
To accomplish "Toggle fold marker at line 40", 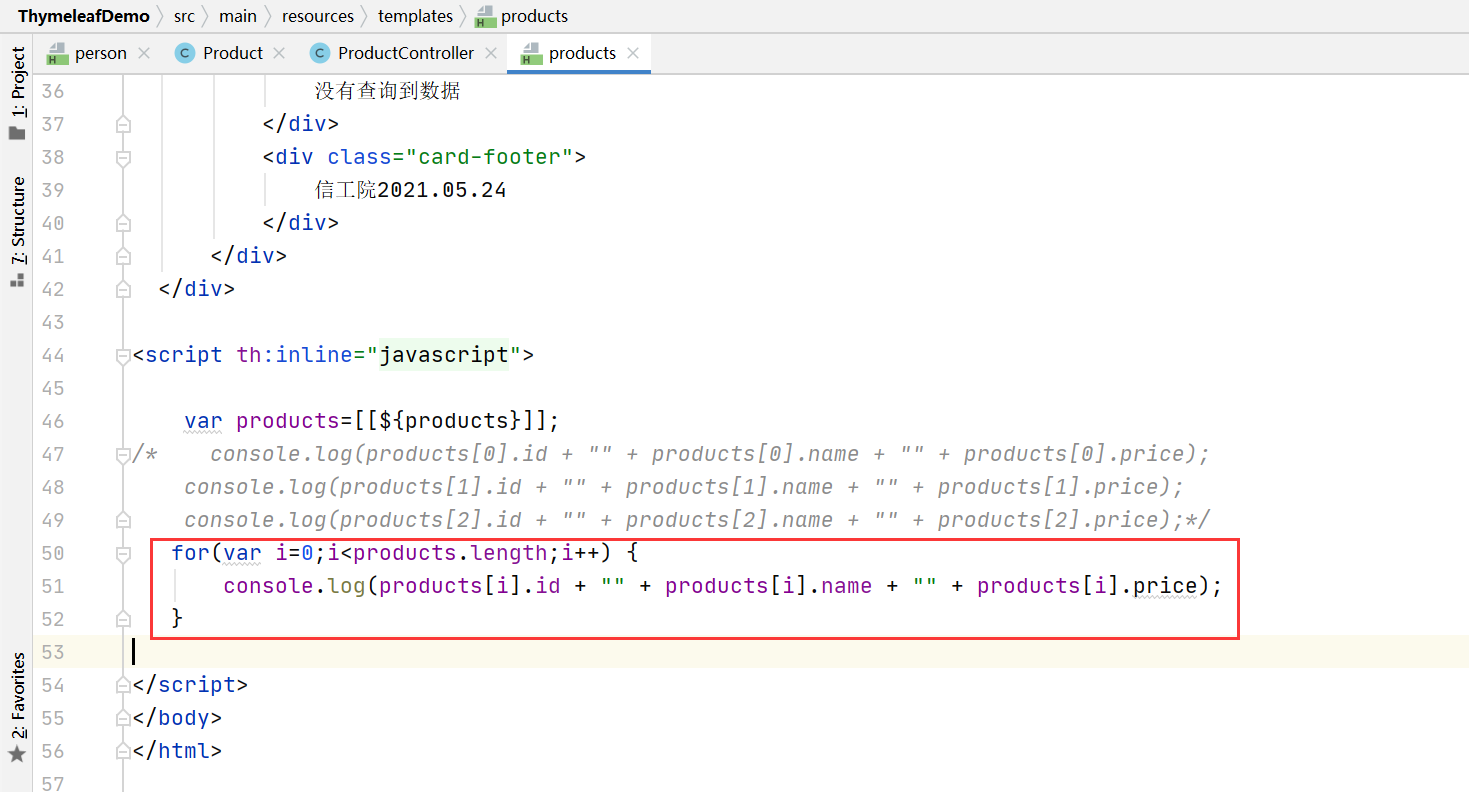I will point(123,223).
